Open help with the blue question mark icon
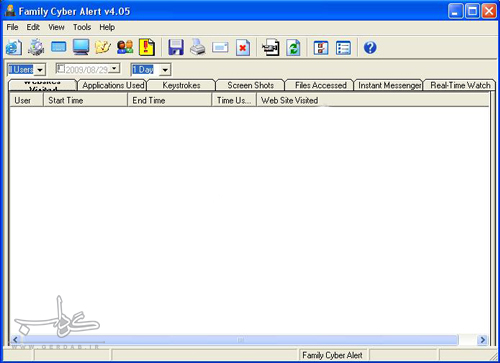Screen dimensions: 500x363 pyautogui.click(x=370, y=48)
